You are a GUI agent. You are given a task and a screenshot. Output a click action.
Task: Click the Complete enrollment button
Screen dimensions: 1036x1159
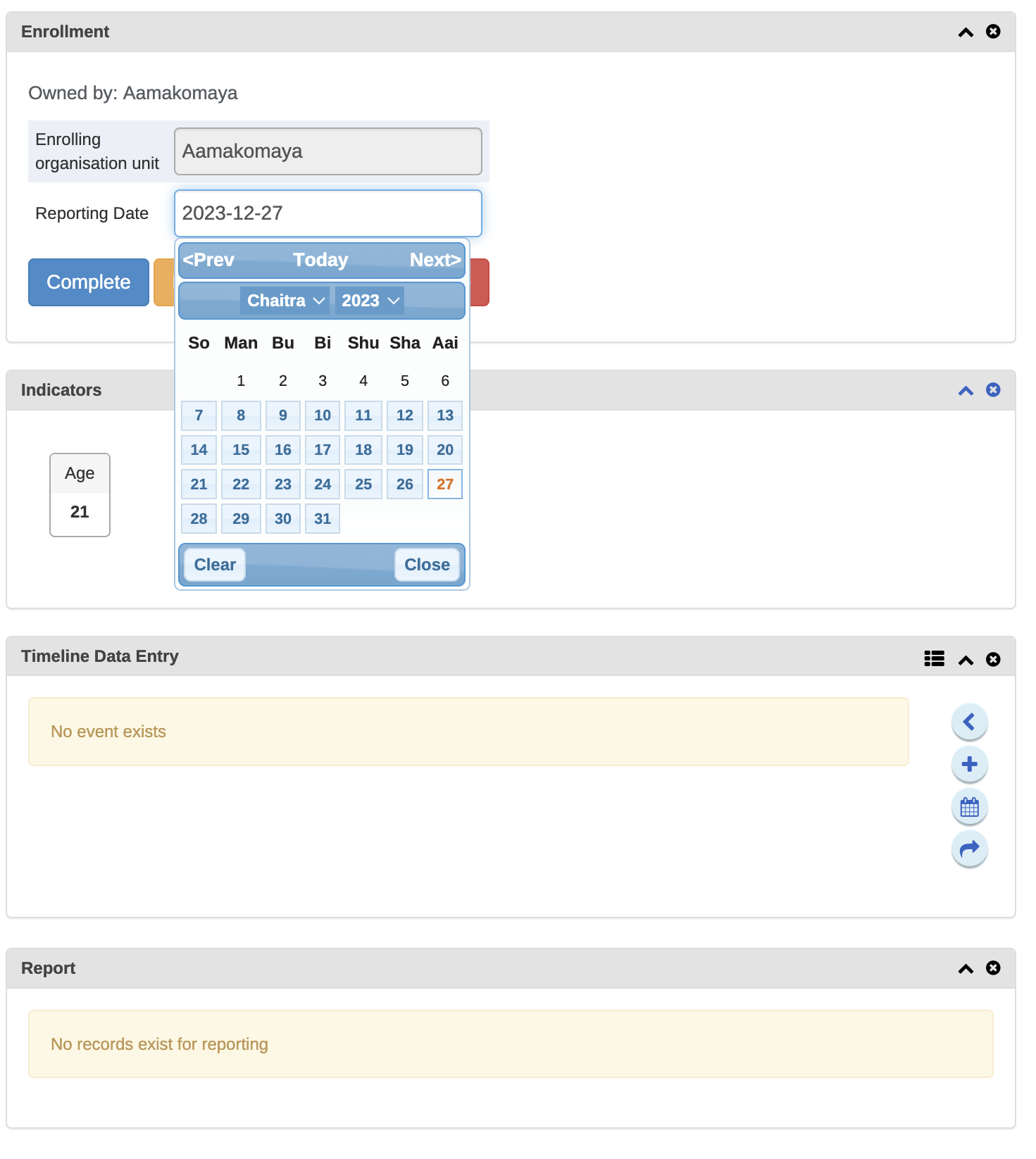[89, 282]
